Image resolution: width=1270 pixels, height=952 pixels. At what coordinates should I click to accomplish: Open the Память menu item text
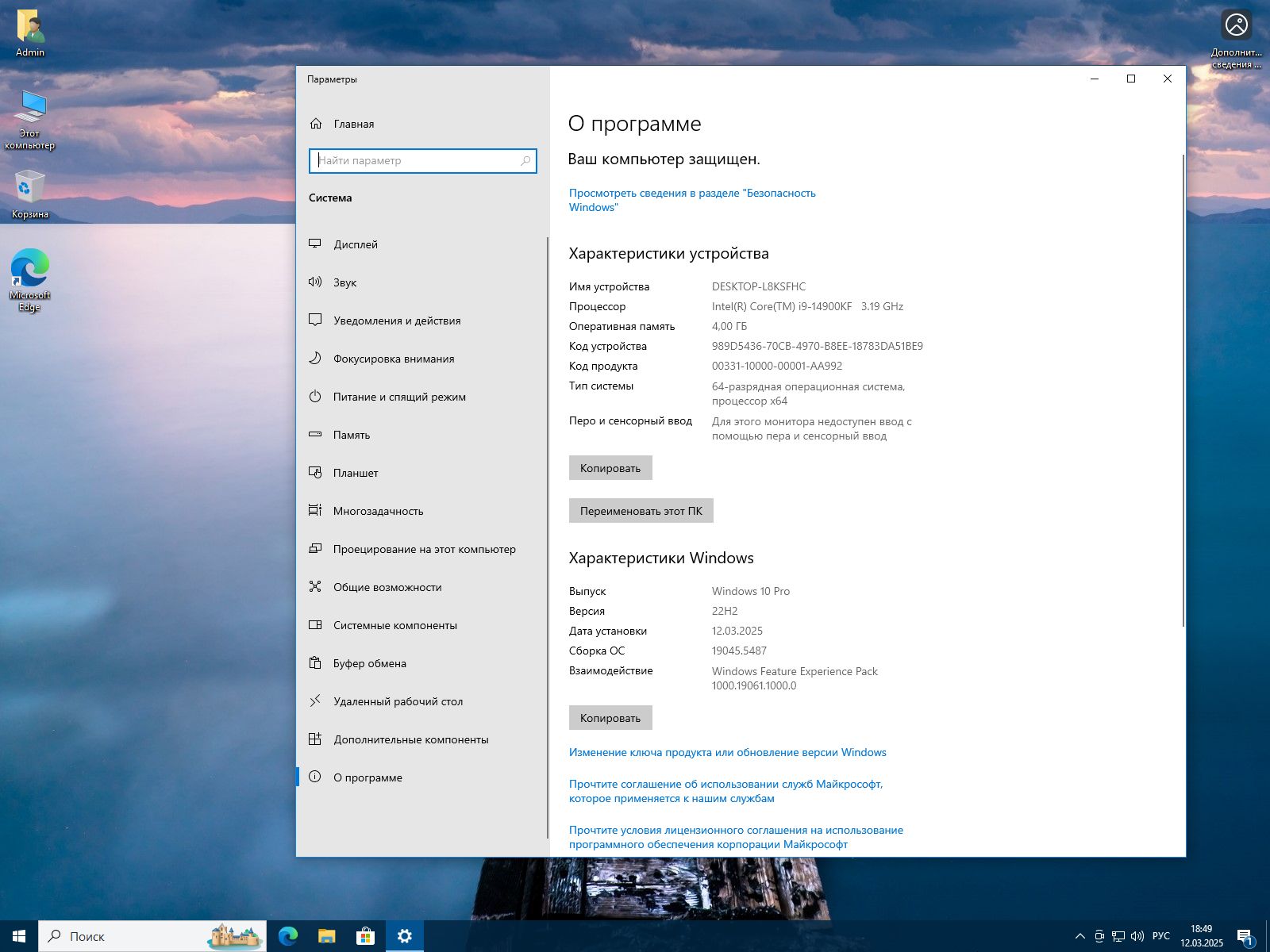tap(352, 435)
